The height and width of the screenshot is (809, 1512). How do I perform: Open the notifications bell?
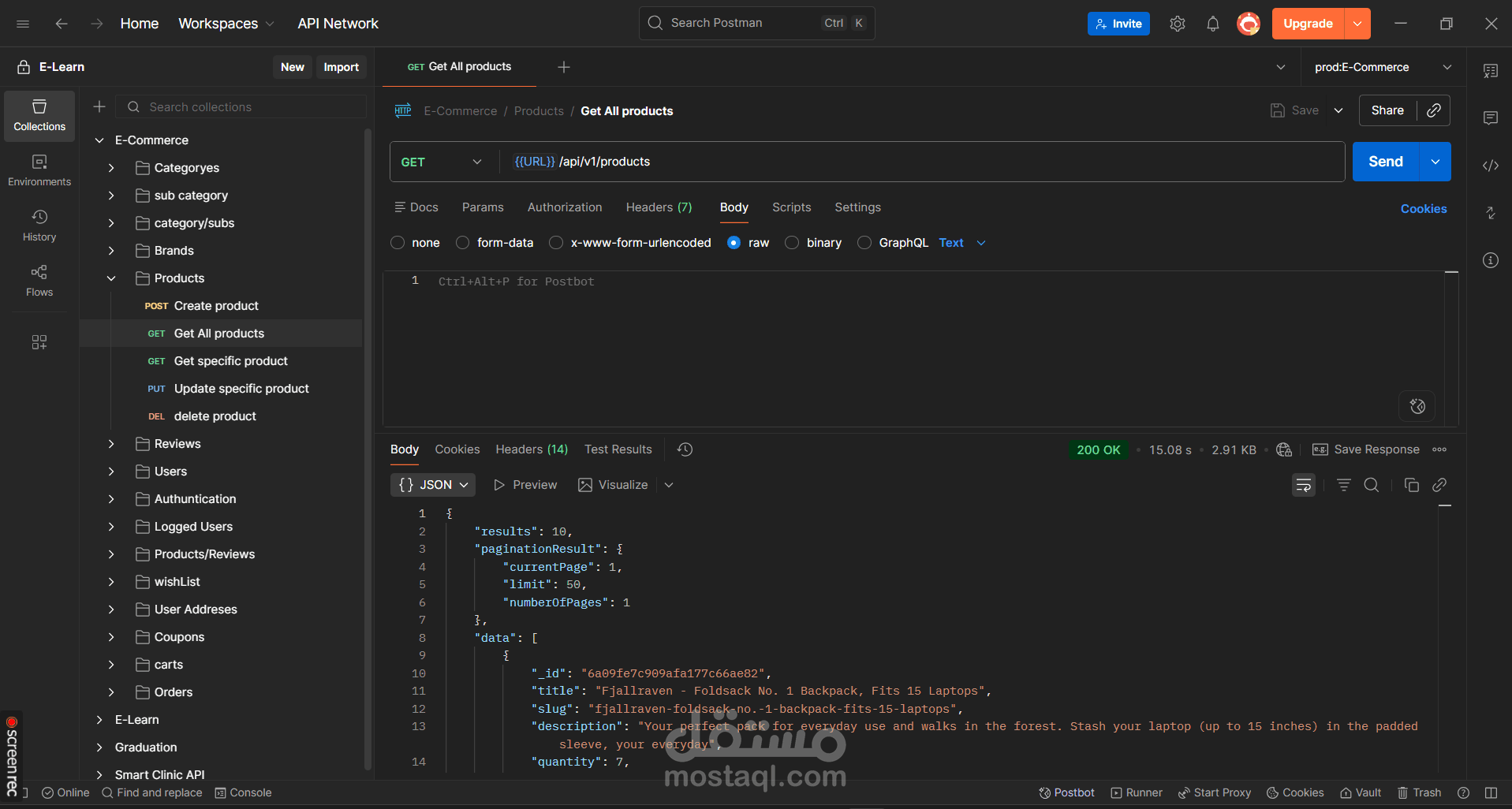[1213, 24]
